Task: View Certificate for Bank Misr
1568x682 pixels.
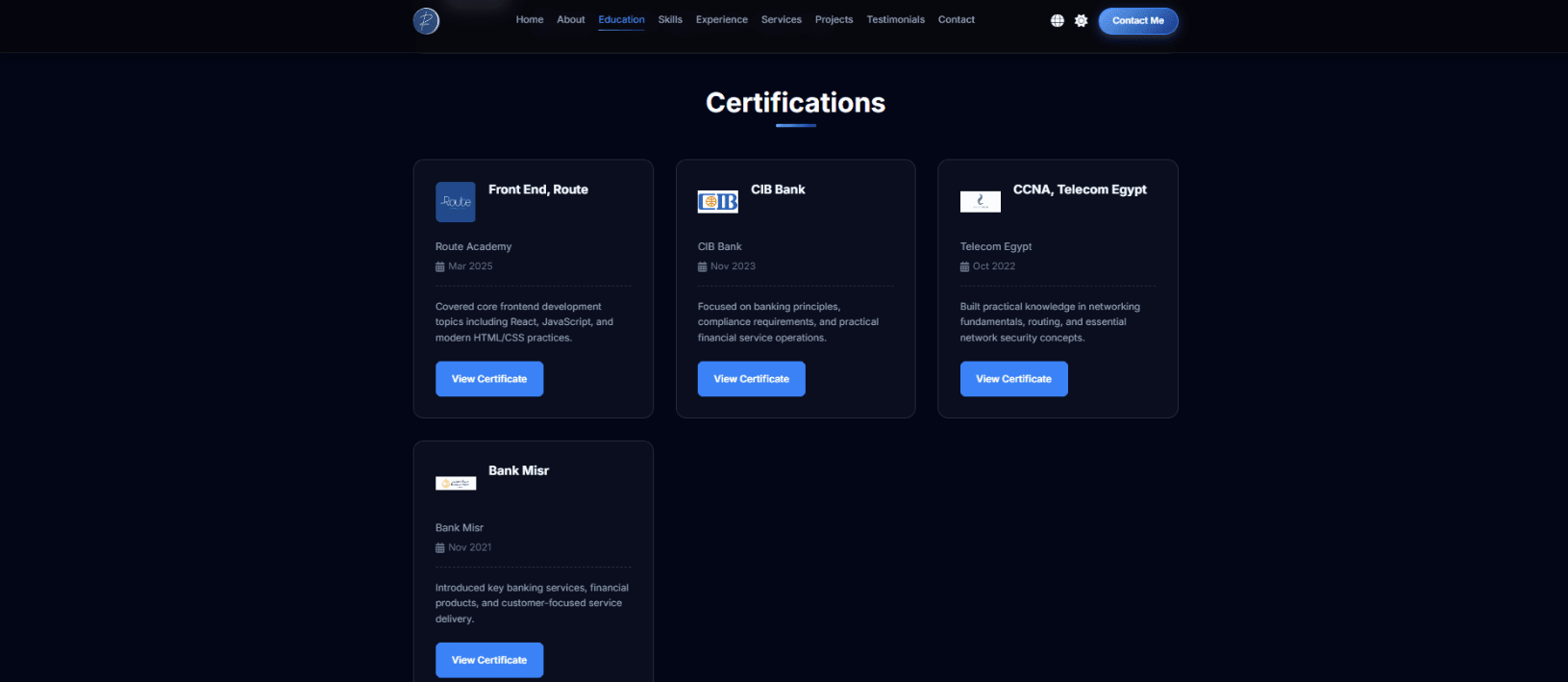Action: tap(489, 660)
